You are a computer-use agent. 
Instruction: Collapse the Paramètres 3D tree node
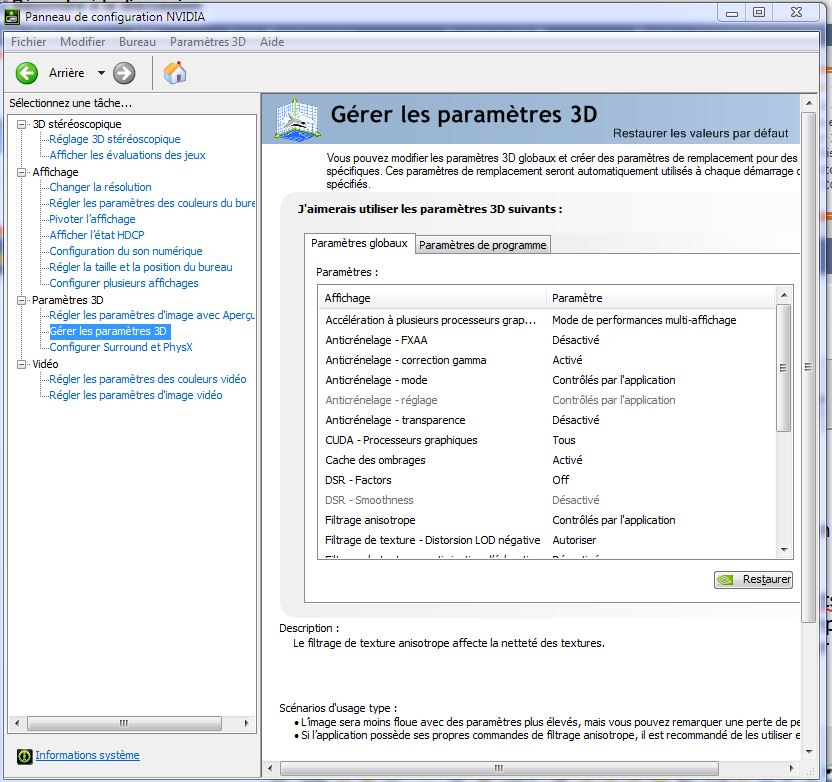22,300
